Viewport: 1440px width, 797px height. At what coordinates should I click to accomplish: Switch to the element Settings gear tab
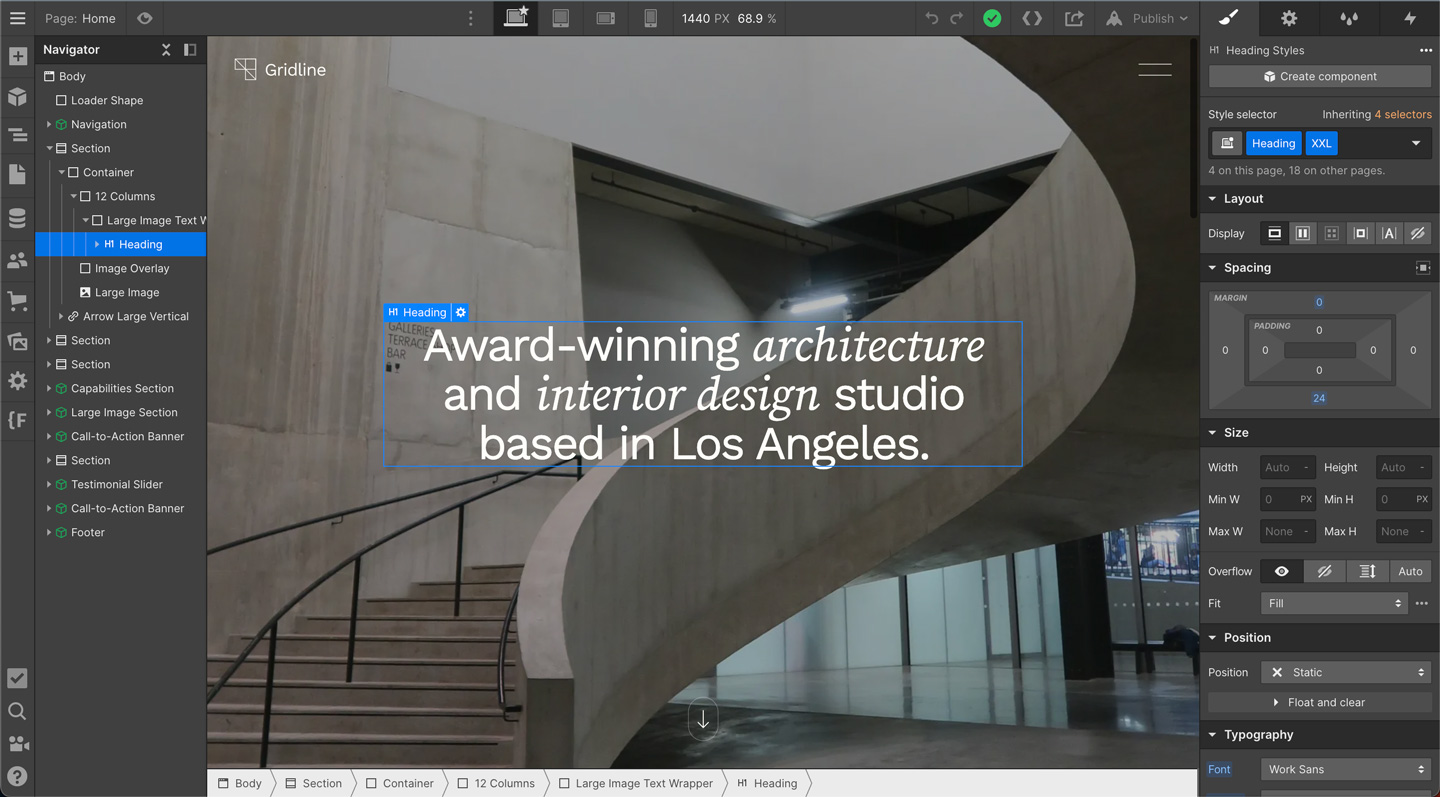click(x=1289, y=18)
